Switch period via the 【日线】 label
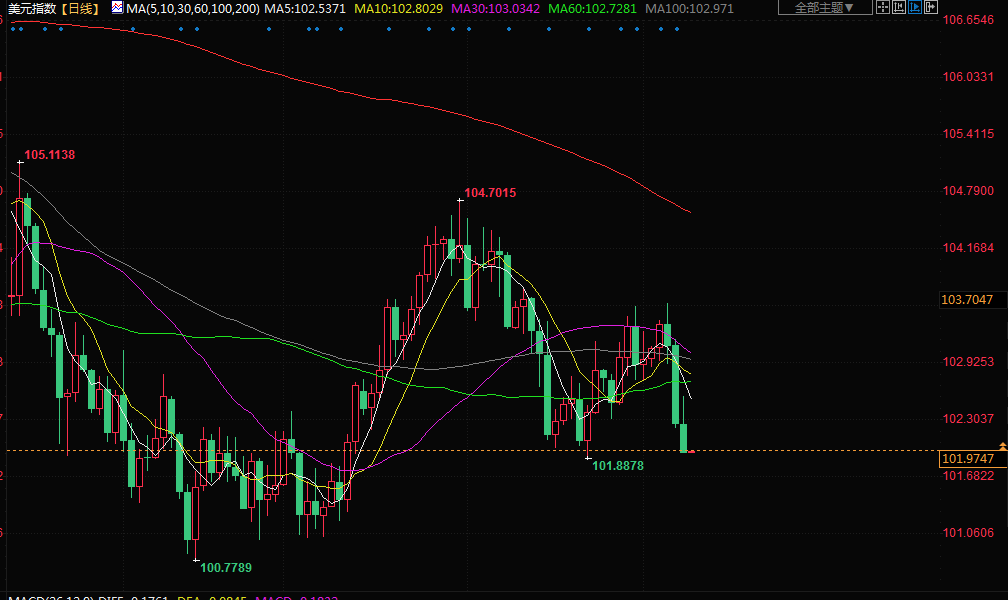This screenshot has width=1008, height=600. pos(81,8)
